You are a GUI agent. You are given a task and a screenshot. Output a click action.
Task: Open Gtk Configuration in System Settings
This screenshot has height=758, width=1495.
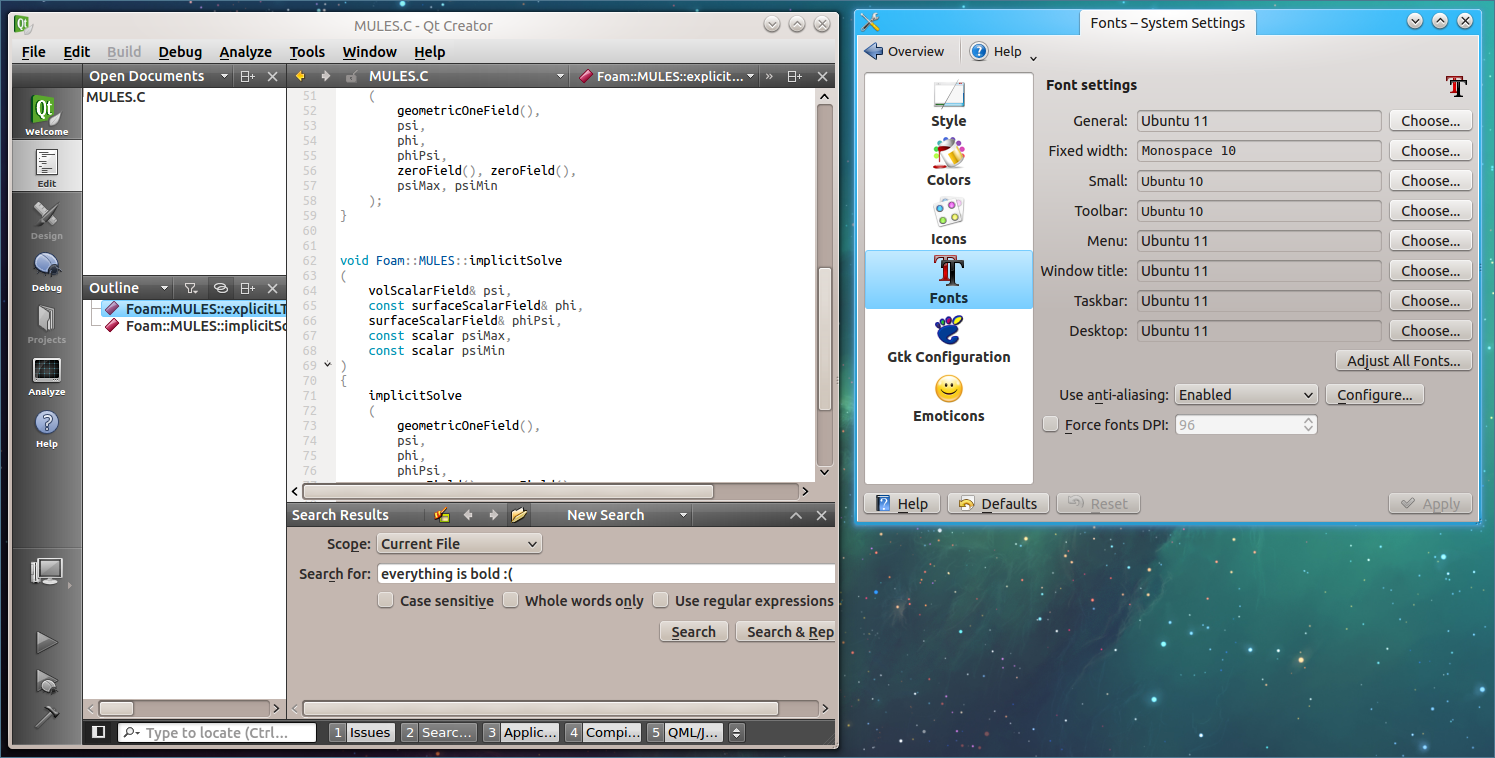948,340
